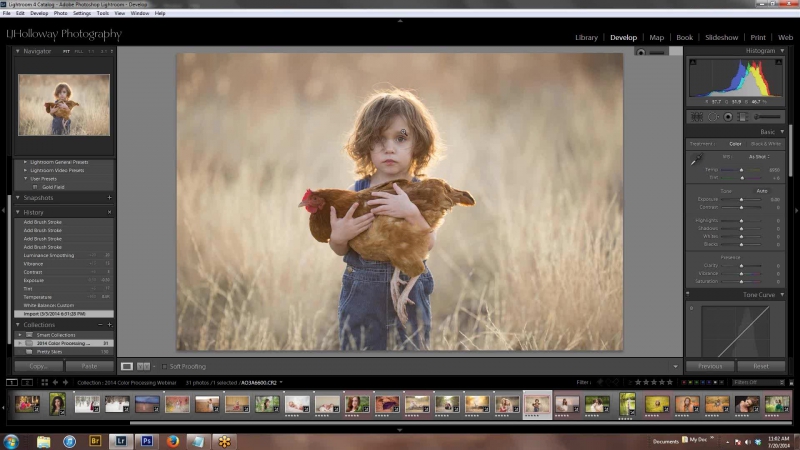Open Grid view from filmstrip icon
Viewport: 800px width, 450px height.
click(x=44, y=382)
